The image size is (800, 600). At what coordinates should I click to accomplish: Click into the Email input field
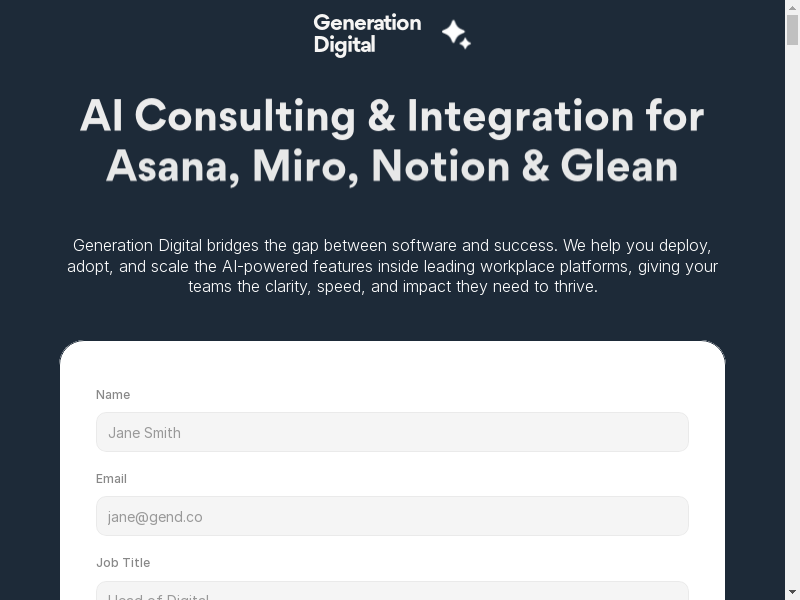[392, 516]
